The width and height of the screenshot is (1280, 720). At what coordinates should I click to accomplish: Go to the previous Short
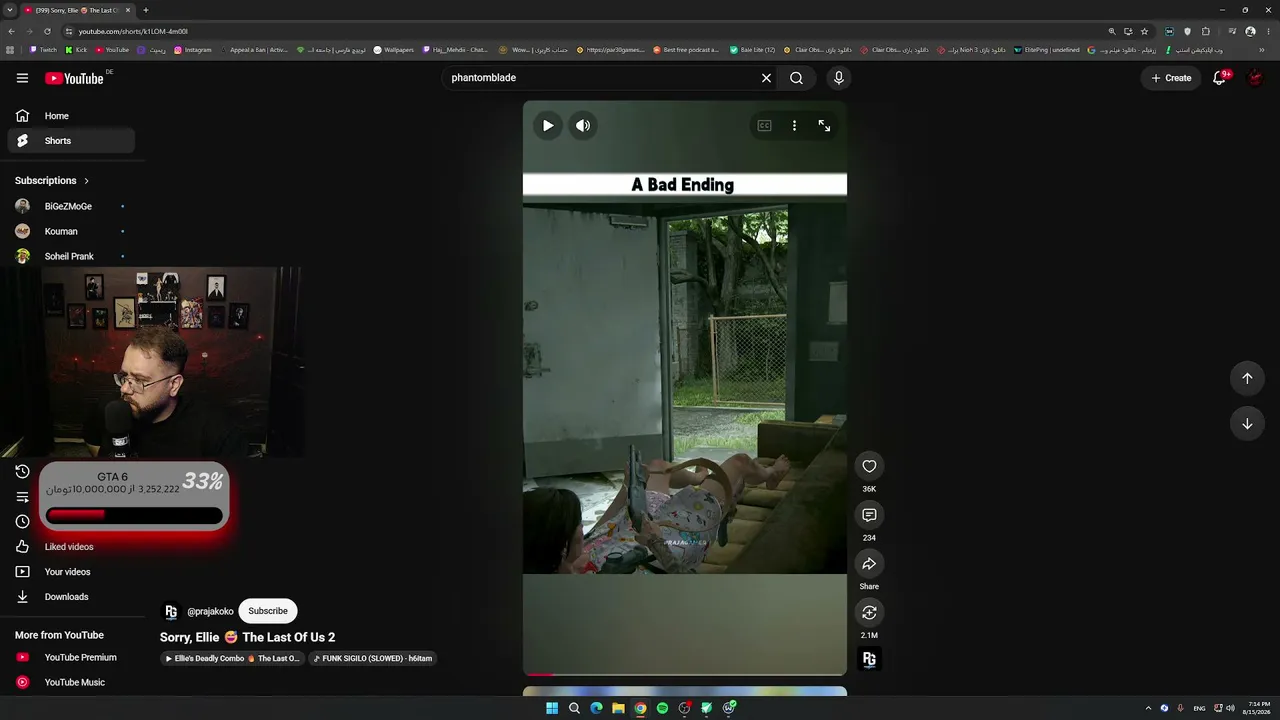[1247, 378]
